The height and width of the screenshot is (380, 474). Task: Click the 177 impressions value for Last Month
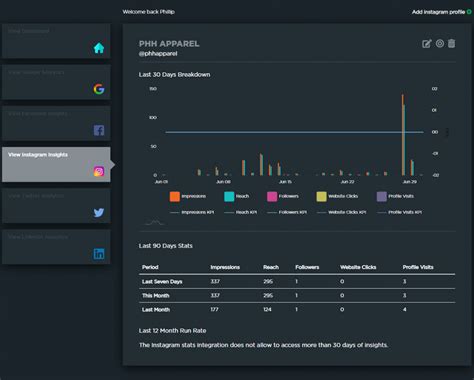pyautogui.click(x=214, y=310)
